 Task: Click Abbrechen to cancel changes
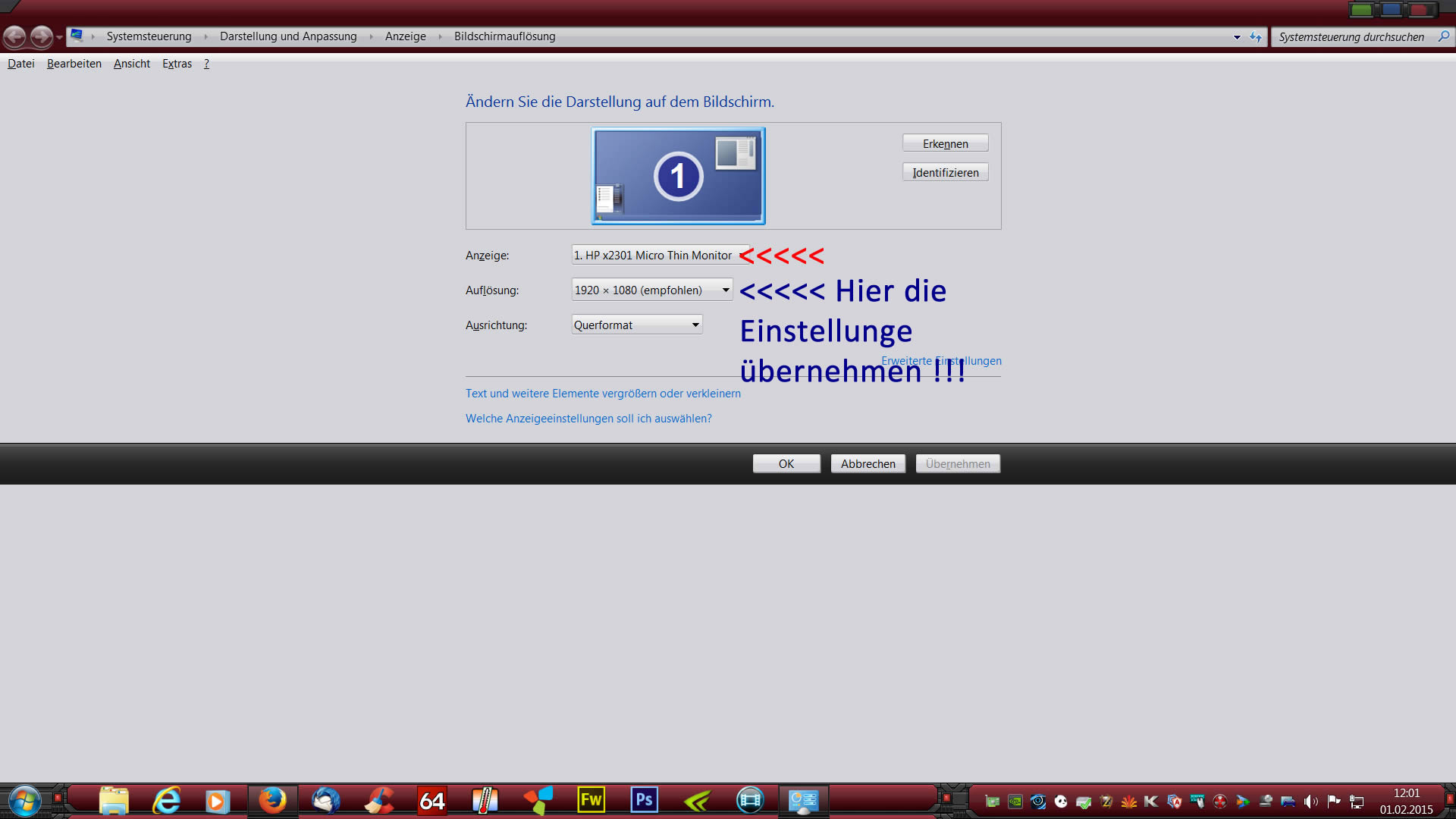[x=868, y=463]
